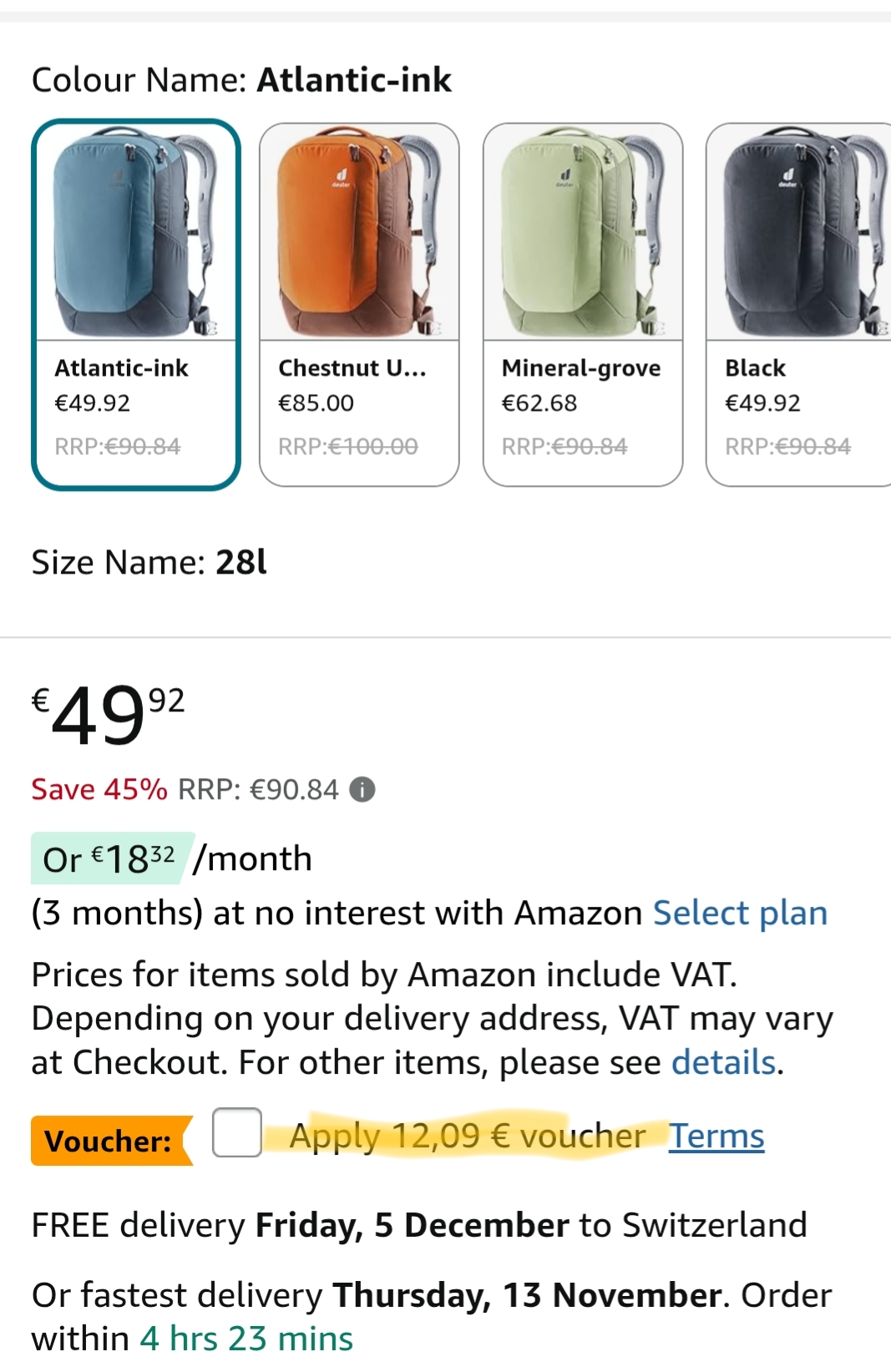Tick the 12,09 € voucher checkbox
891x1372 pixels.
tap(237, 1132)
